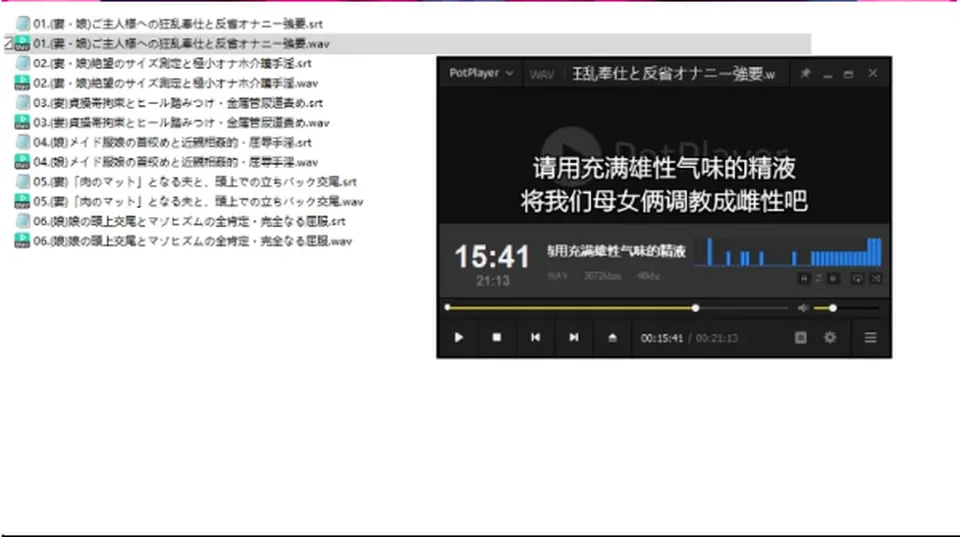Image resolution: width=960 pixels, height=537 pixels.
Task: Click the 48kHz sample rate label
Action: click(x=648, y=276)
